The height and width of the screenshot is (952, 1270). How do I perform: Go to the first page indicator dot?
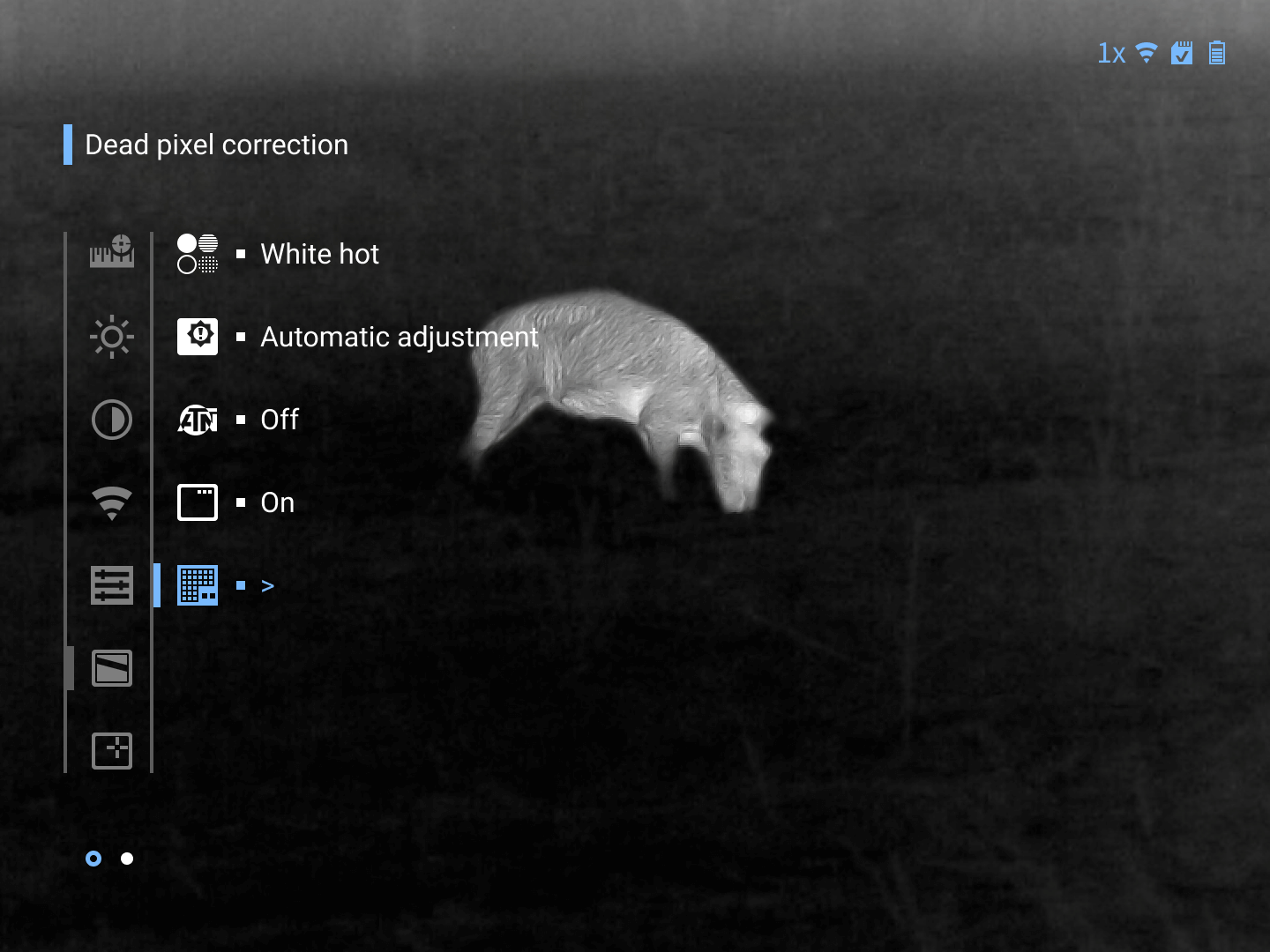pos(93,859)
